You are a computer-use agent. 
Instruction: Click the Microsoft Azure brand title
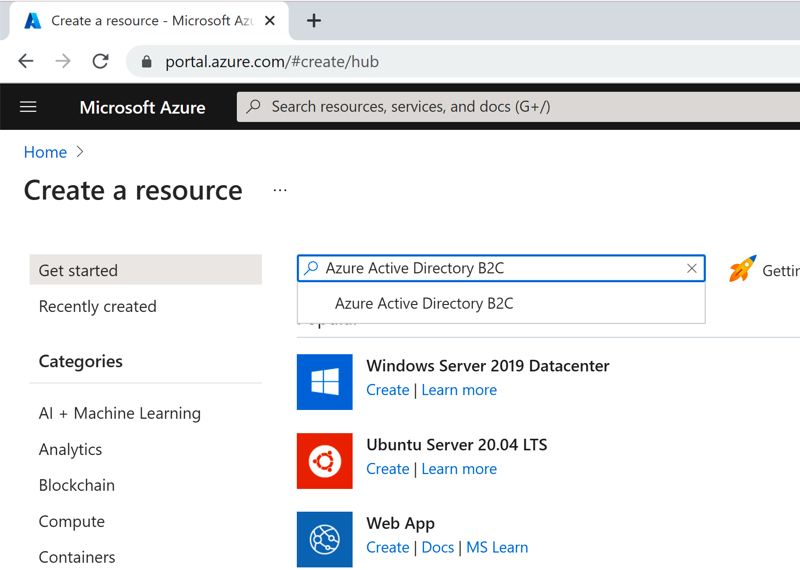(x=142, y=107)
